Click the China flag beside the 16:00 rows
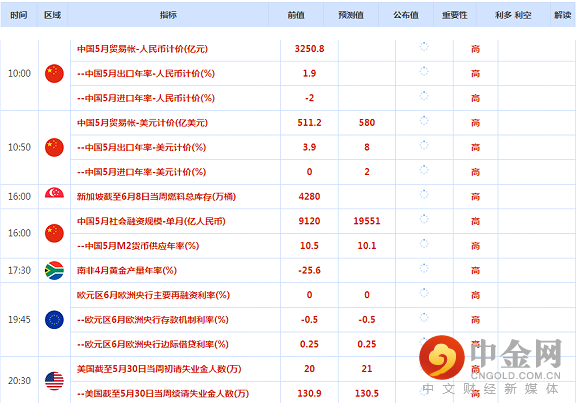This screenshot has width=576, height=407. click(54, 233)
